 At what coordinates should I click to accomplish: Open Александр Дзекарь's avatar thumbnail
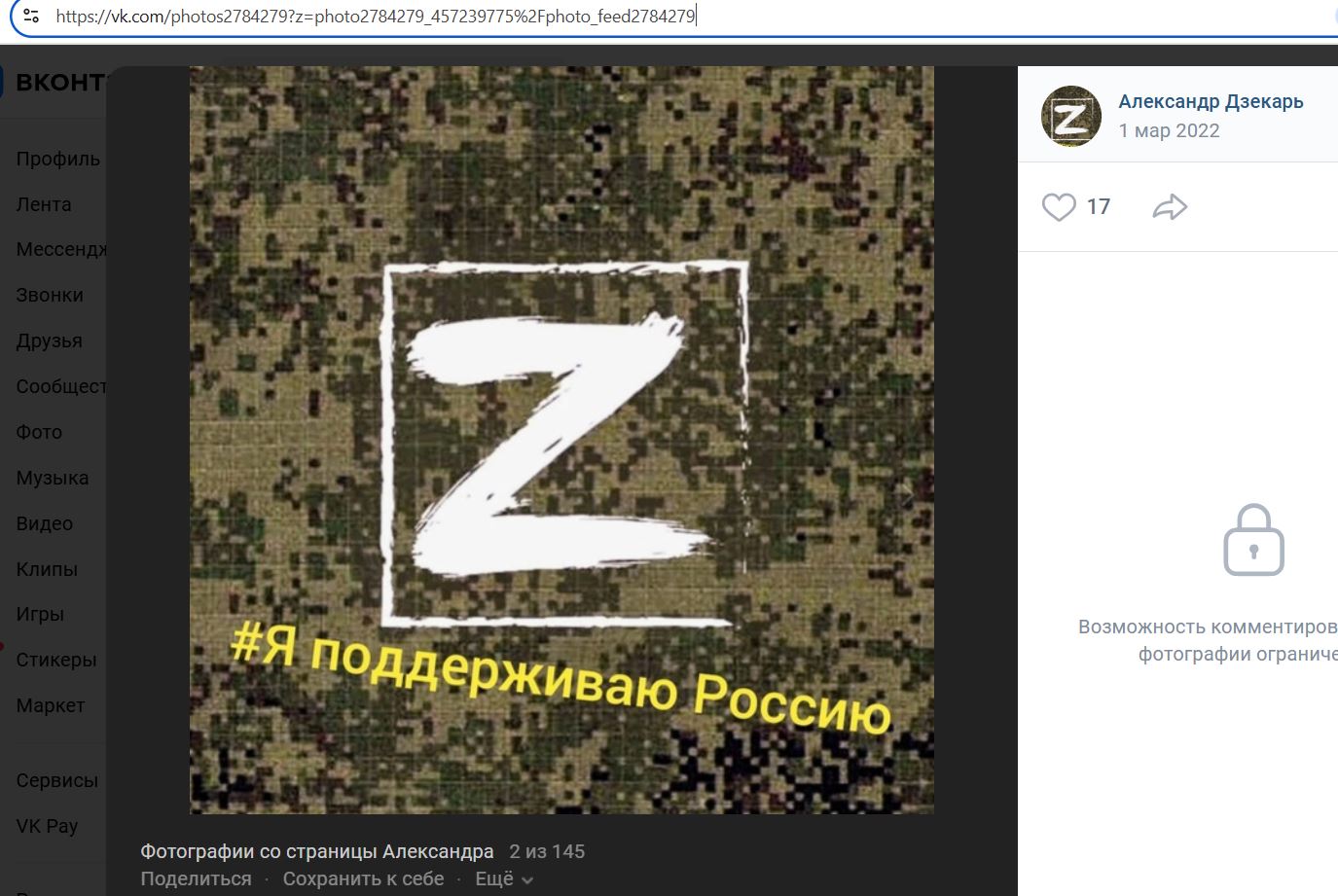pos(1070,116)
